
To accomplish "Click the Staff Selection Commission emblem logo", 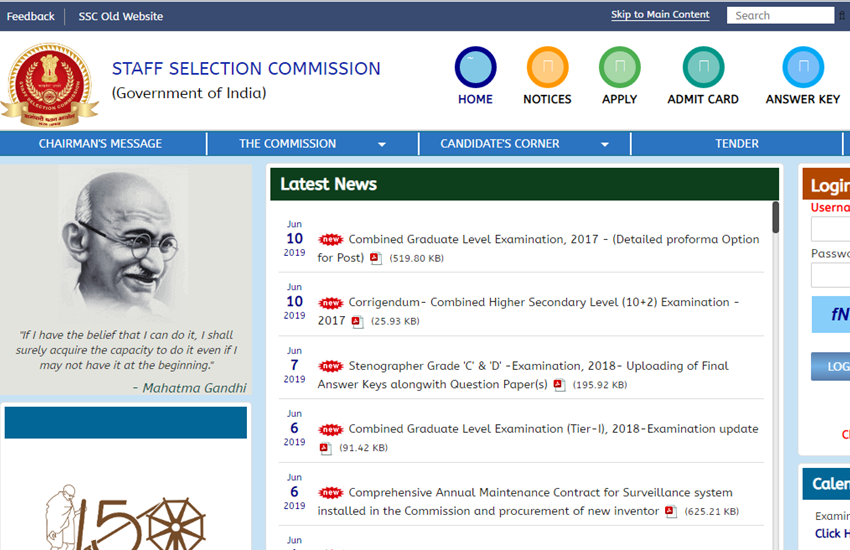I will (50, 84).
